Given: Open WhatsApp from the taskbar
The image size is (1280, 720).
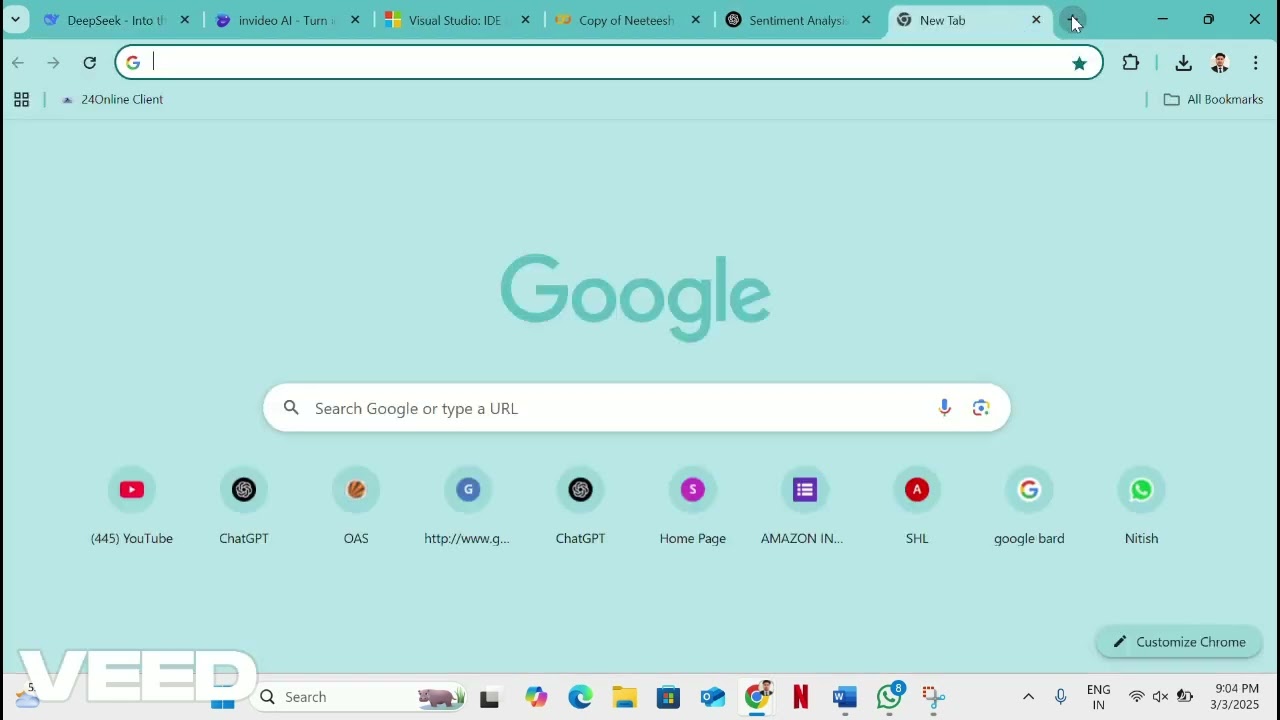Looking at the screenshot, I should (890, 697).
